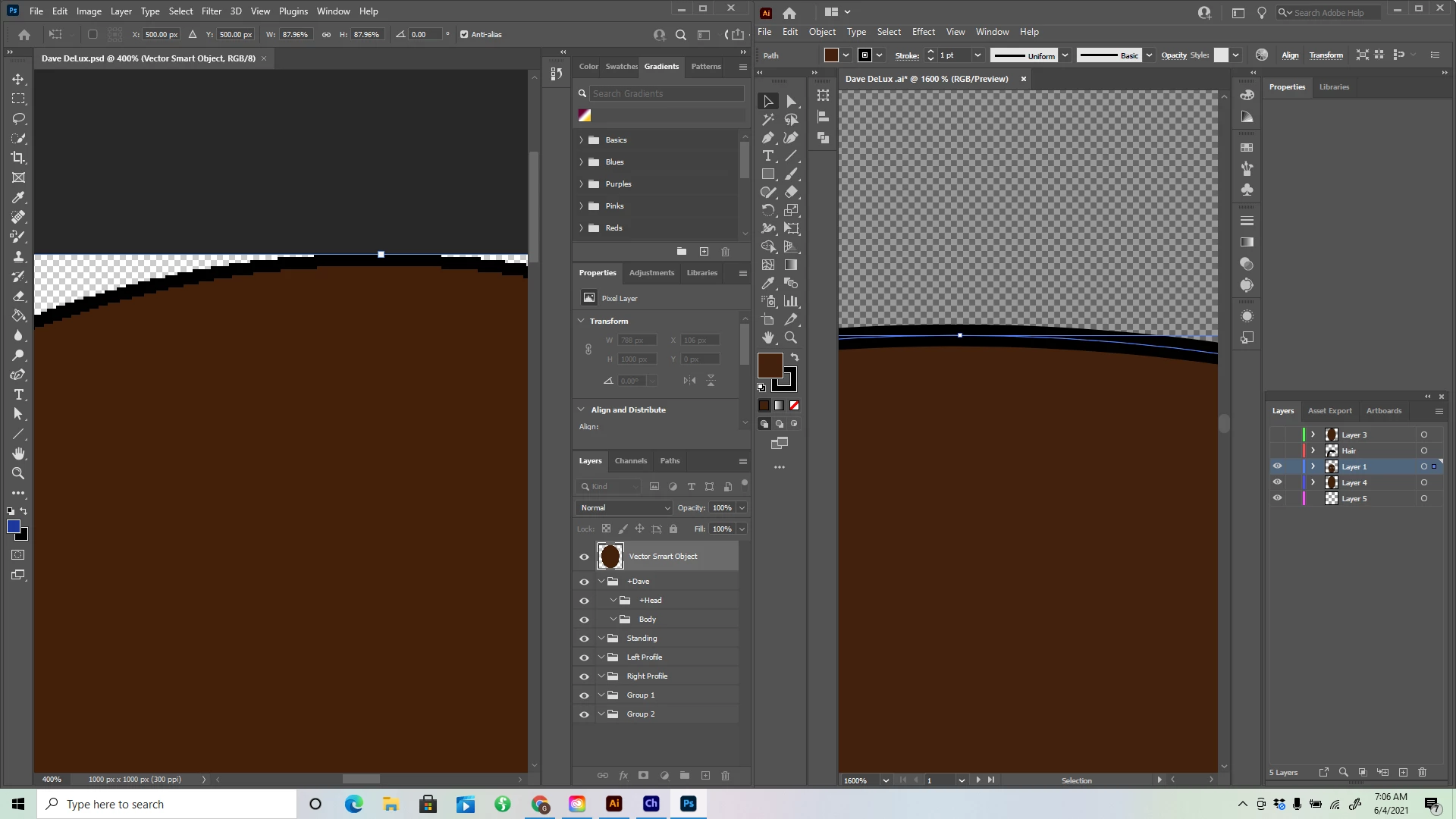Select the Illustrator Direct Selection tool
The image size is (1456, 819).
[x=791, y=101]
